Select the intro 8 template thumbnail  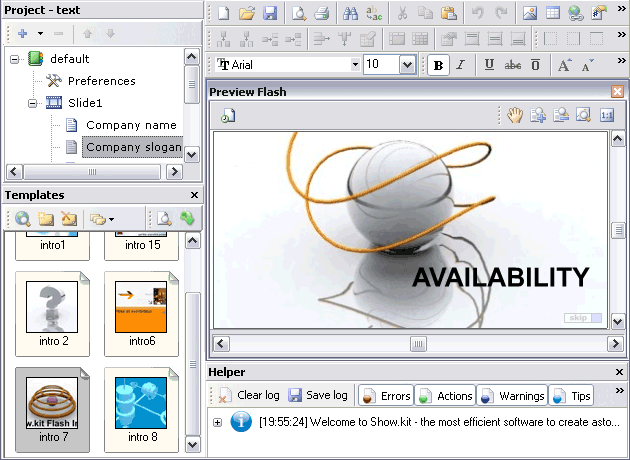pyautogui.click(x=141, y=410)
